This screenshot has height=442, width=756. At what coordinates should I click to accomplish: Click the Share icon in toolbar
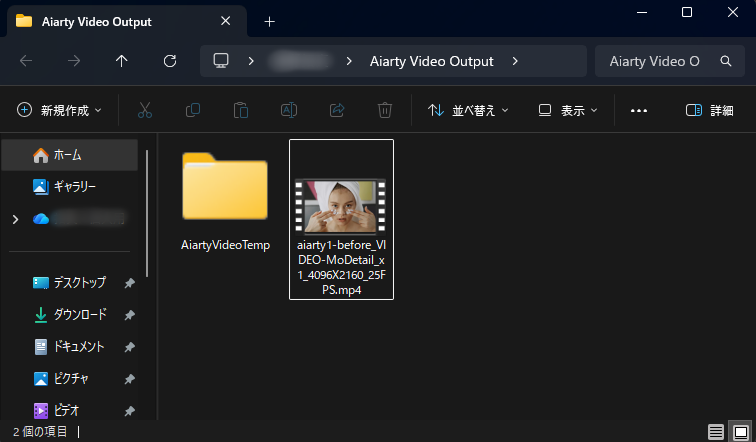tap(337, 110)
